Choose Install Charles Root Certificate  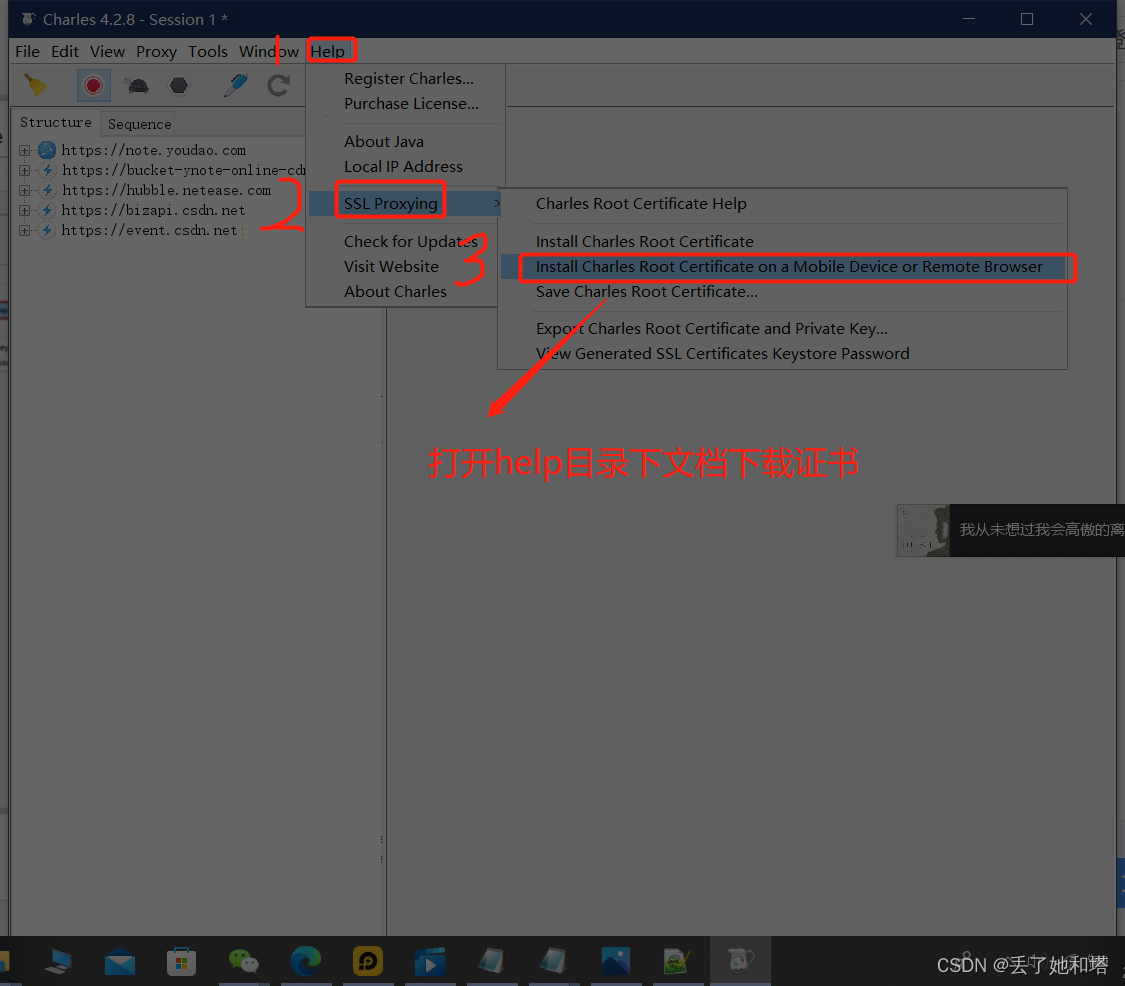coord(644,241)
